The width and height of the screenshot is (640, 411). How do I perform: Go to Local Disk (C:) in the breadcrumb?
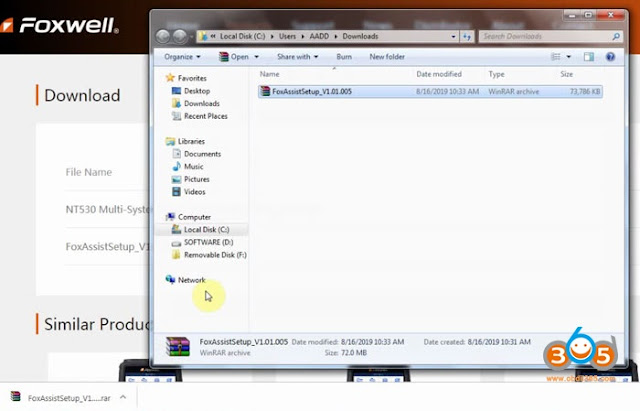[242, 36]
